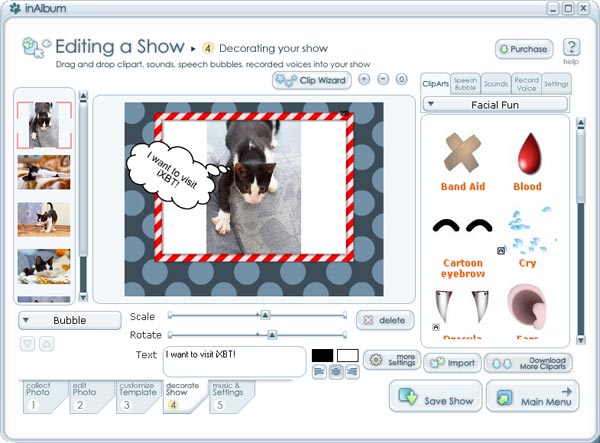Click thumbnail list scroll up arrow
Screen dimensions: 600x443
83,96
